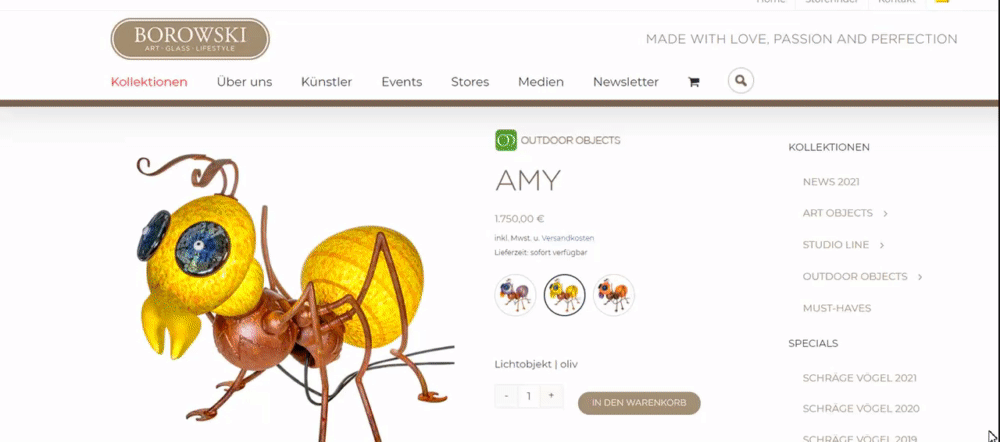Select the yellow ant color variant
1000x442 pixels.
564,295
